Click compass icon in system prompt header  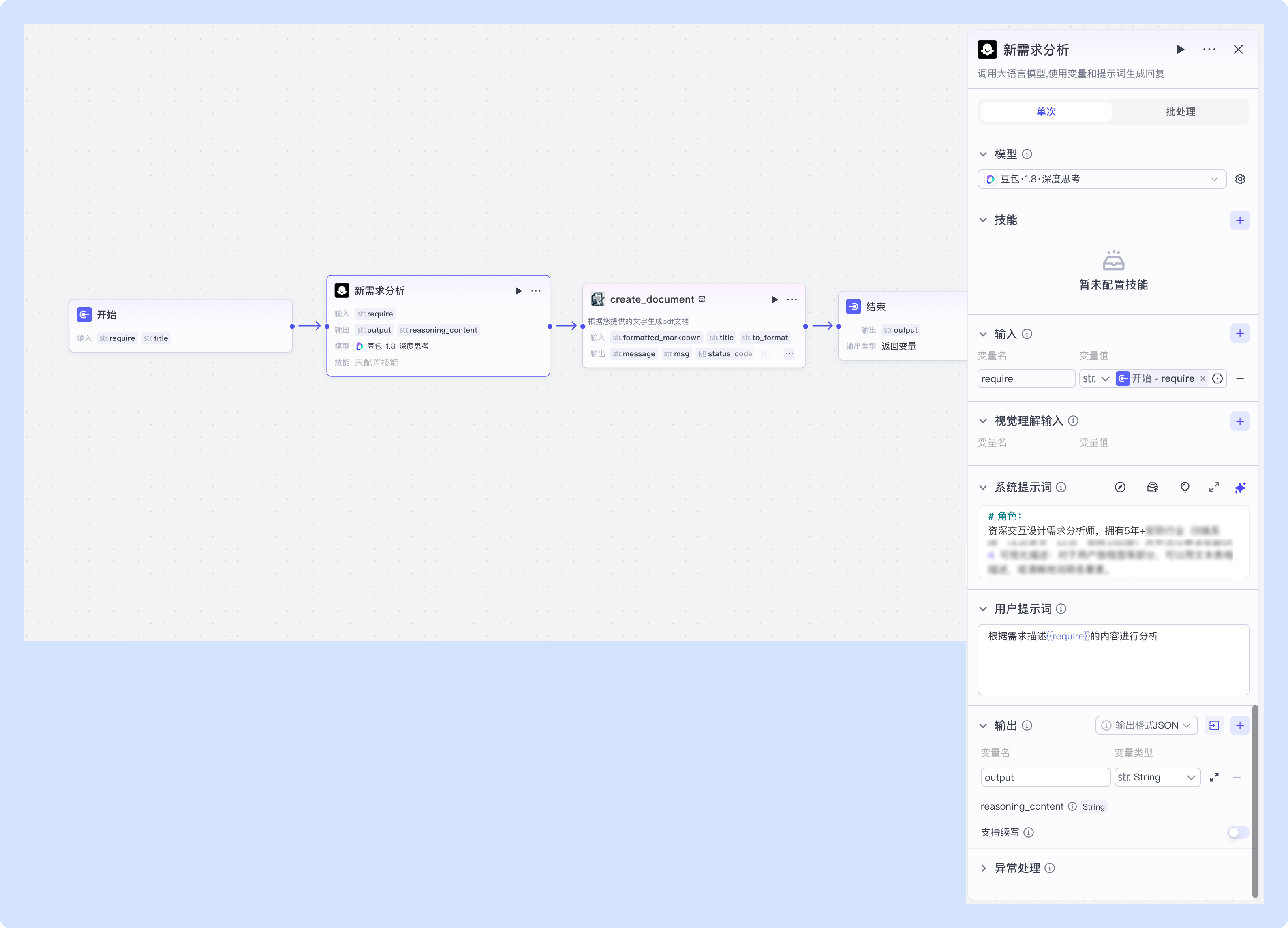(x=1120, y=487)
